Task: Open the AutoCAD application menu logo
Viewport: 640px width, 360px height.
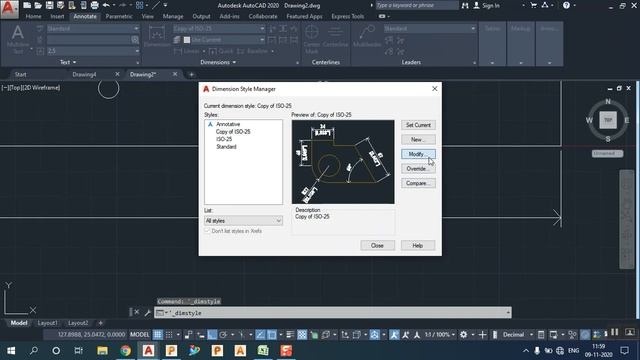Action: [x=9, y=9]
